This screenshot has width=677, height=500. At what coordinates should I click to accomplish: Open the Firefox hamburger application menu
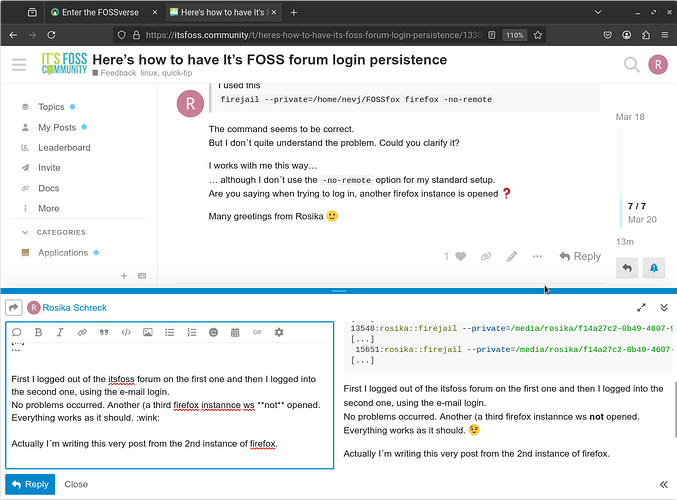[x=665, y=35]
